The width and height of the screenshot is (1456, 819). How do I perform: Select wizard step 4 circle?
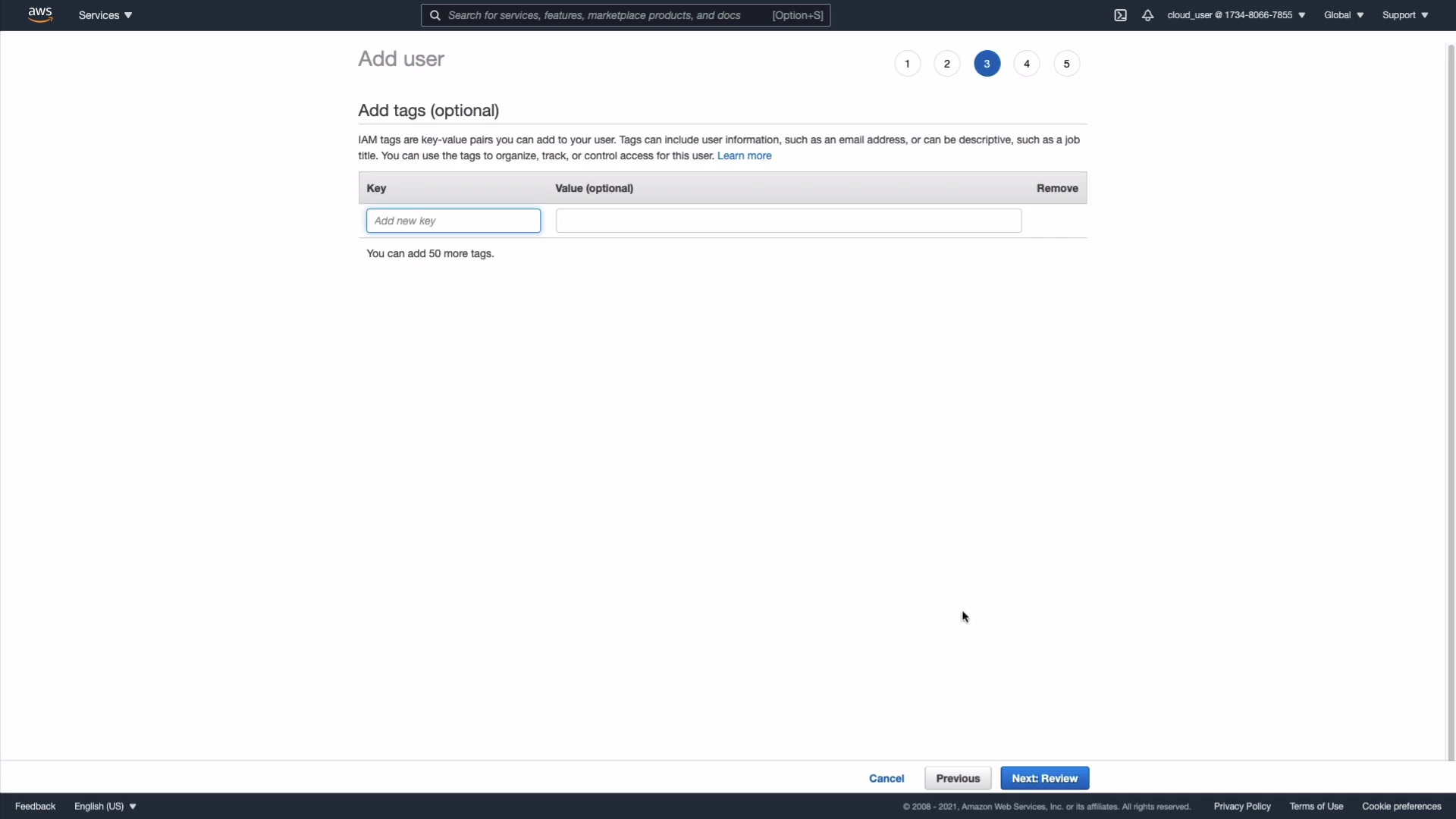1027,64
